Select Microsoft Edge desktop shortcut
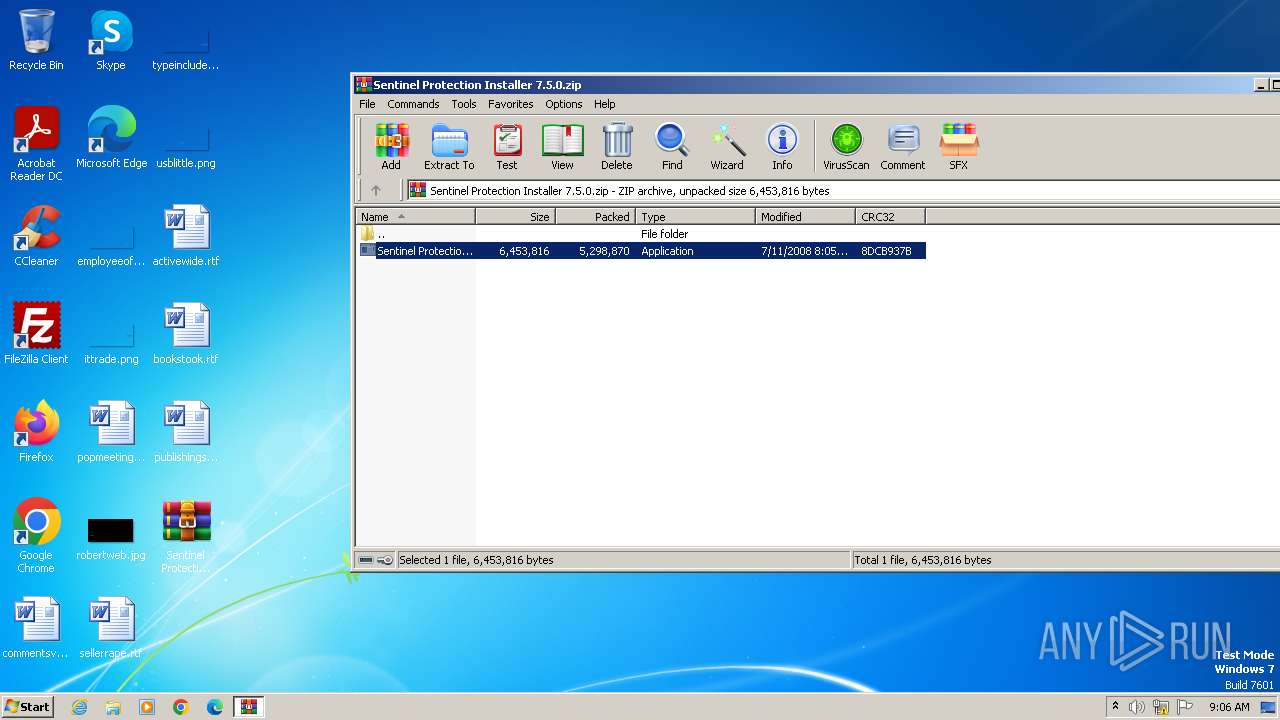This screenshot has height=720, width=1280. (111, 138)
